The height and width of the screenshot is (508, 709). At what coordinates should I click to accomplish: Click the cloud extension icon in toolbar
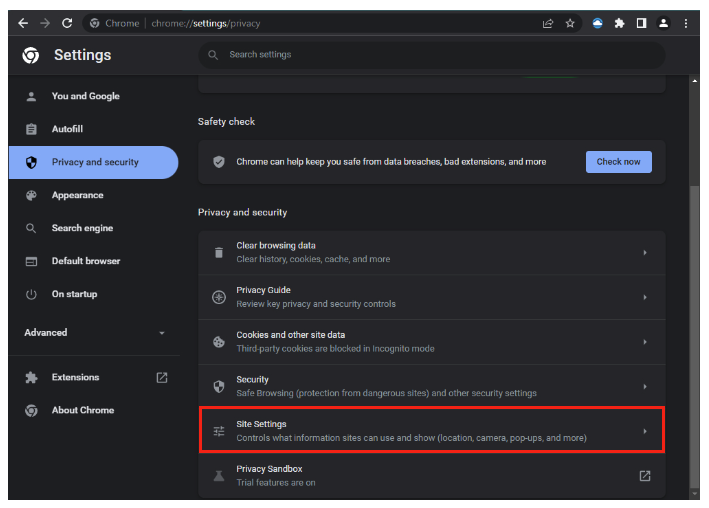597,23
